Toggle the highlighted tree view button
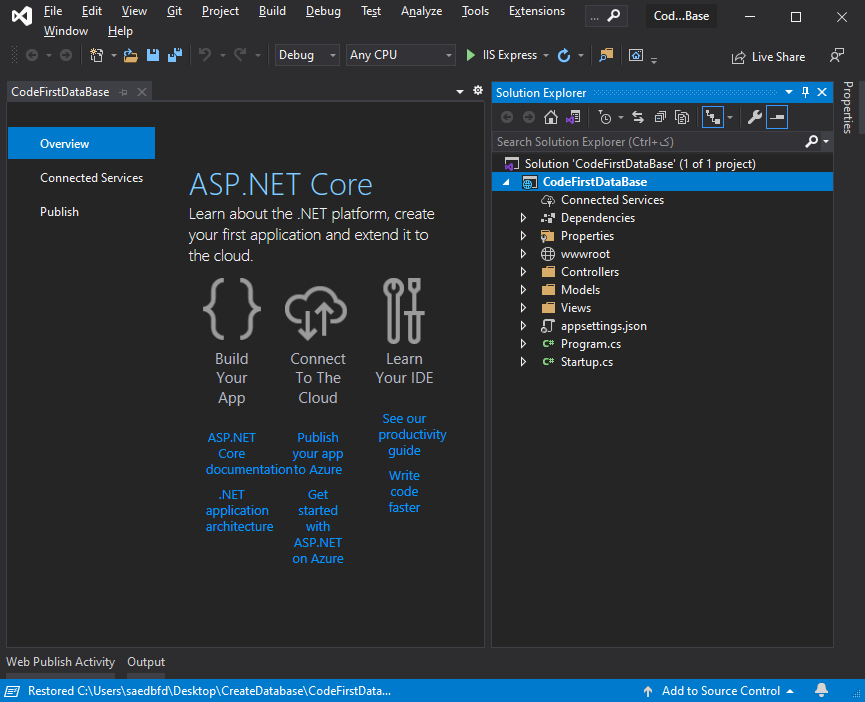This screenshot has height=702, width=865. click(713, 117)
